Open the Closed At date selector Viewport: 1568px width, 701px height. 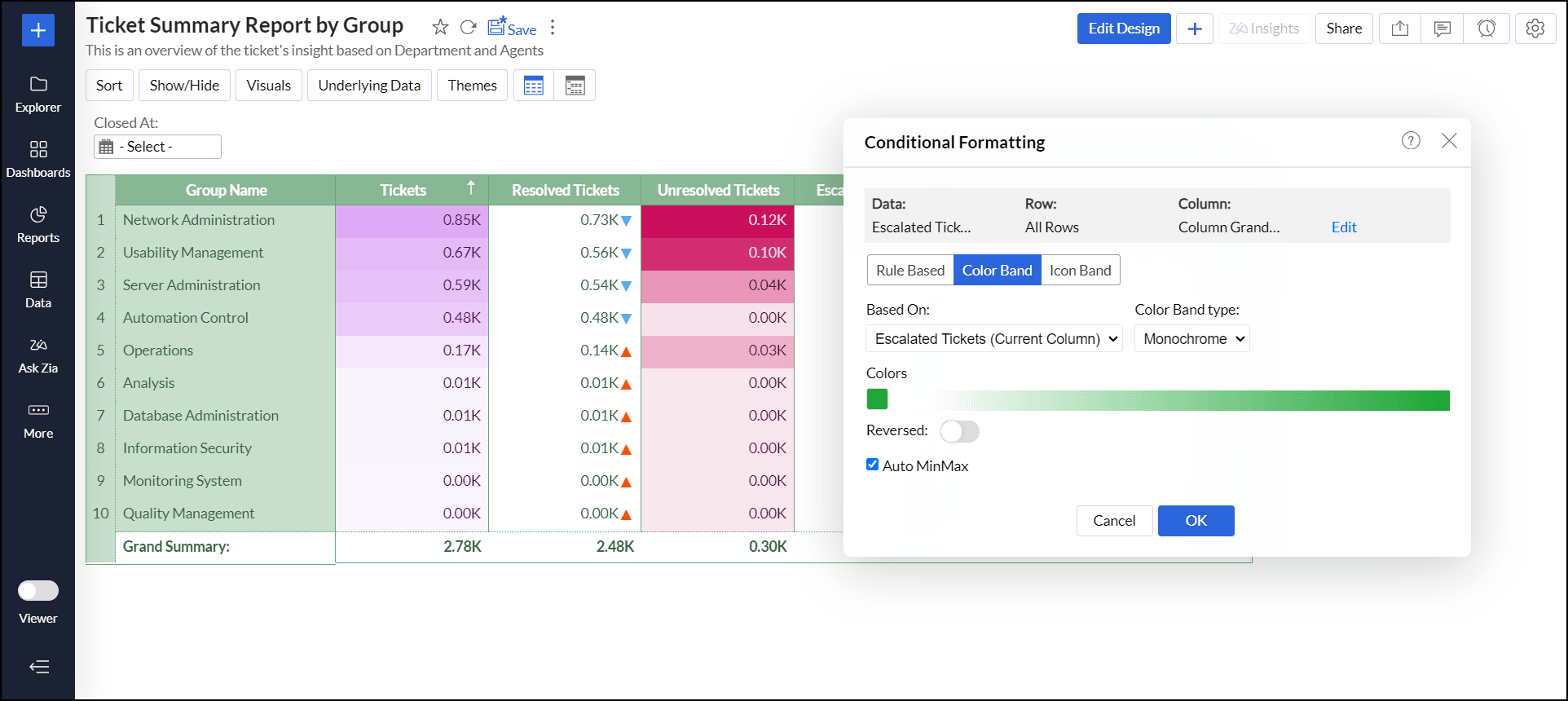tap(157, 147)
